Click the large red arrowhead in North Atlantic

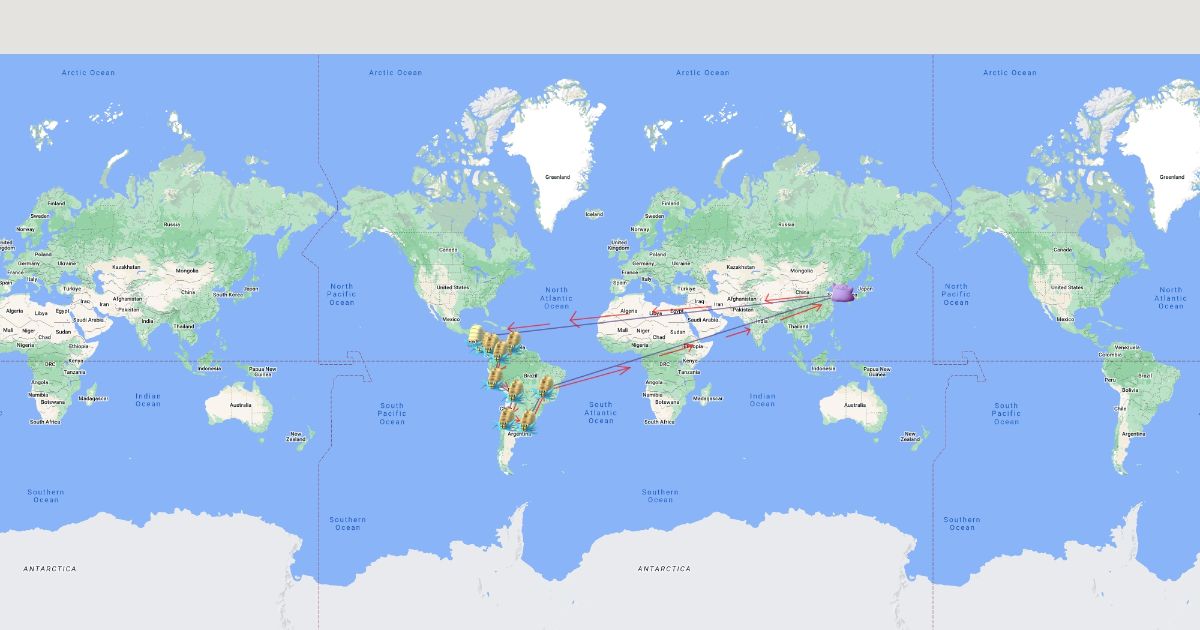click(x=577, y=320)
